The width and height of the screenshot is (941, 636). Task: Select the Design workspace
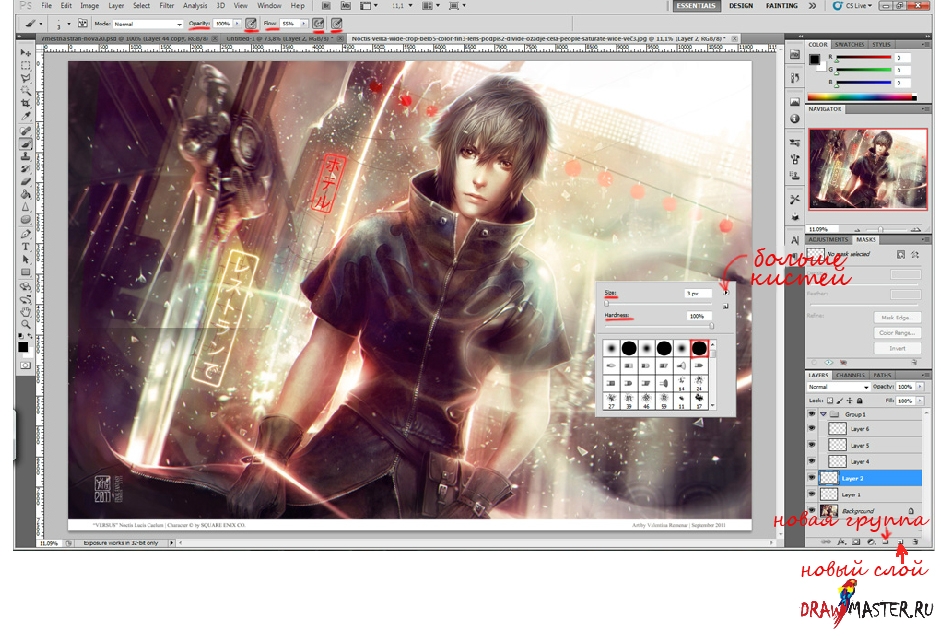pyautogui.click(x=741, y=5)
